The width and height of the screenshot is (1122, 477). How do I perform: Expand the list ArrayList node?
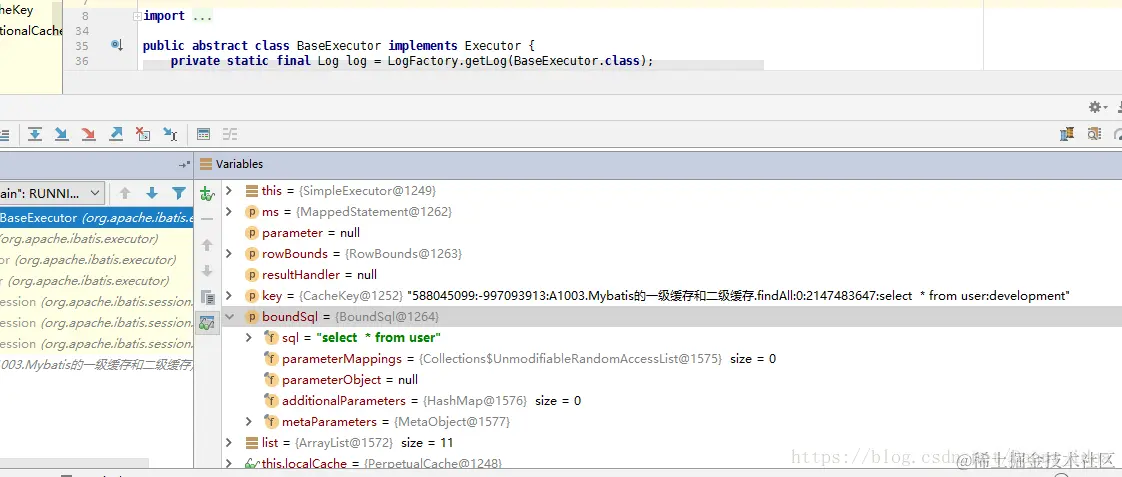229,443
